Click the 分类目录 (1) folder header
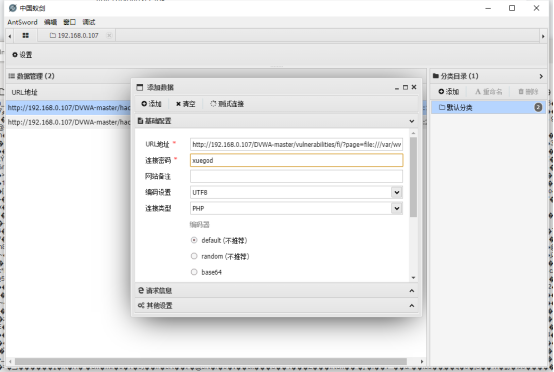 pyautogui.click(x=455, y=76)
